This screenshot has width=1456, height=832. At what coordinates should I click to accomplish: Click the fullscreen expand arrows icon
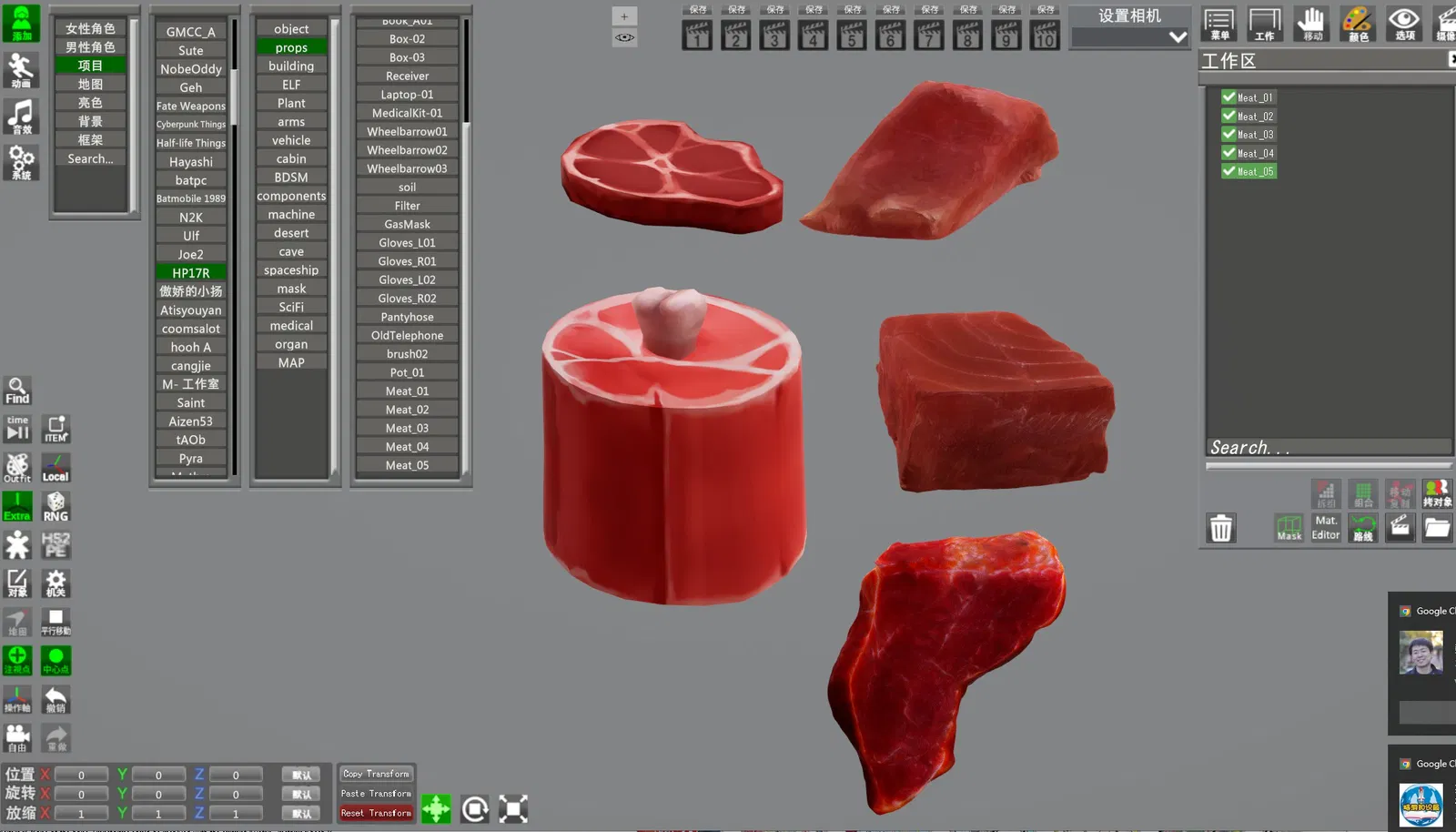(513, 808)
